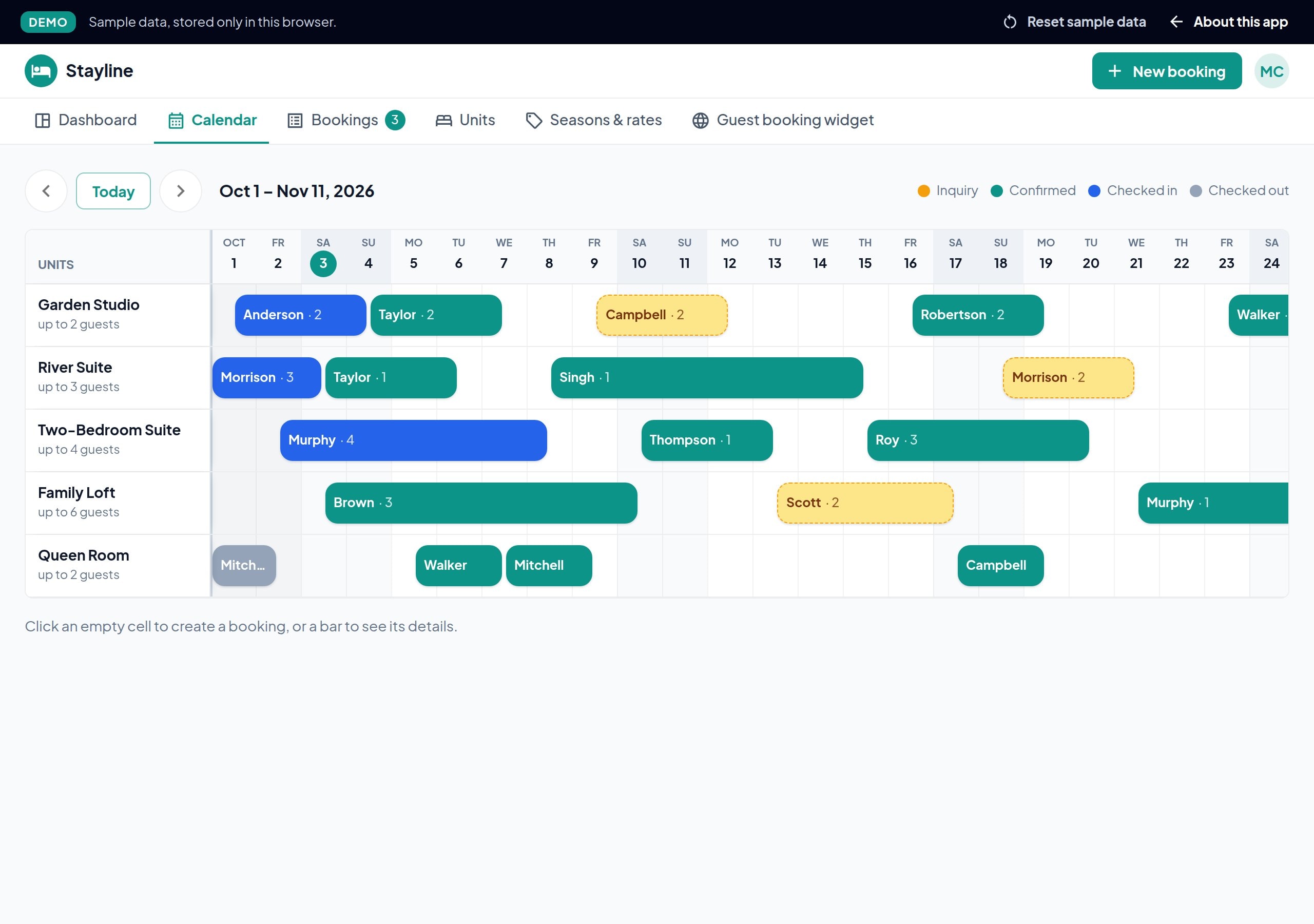Click the Bookings list icon
This screenshot has height=924, width=1314.
click(x=295, y=121)
